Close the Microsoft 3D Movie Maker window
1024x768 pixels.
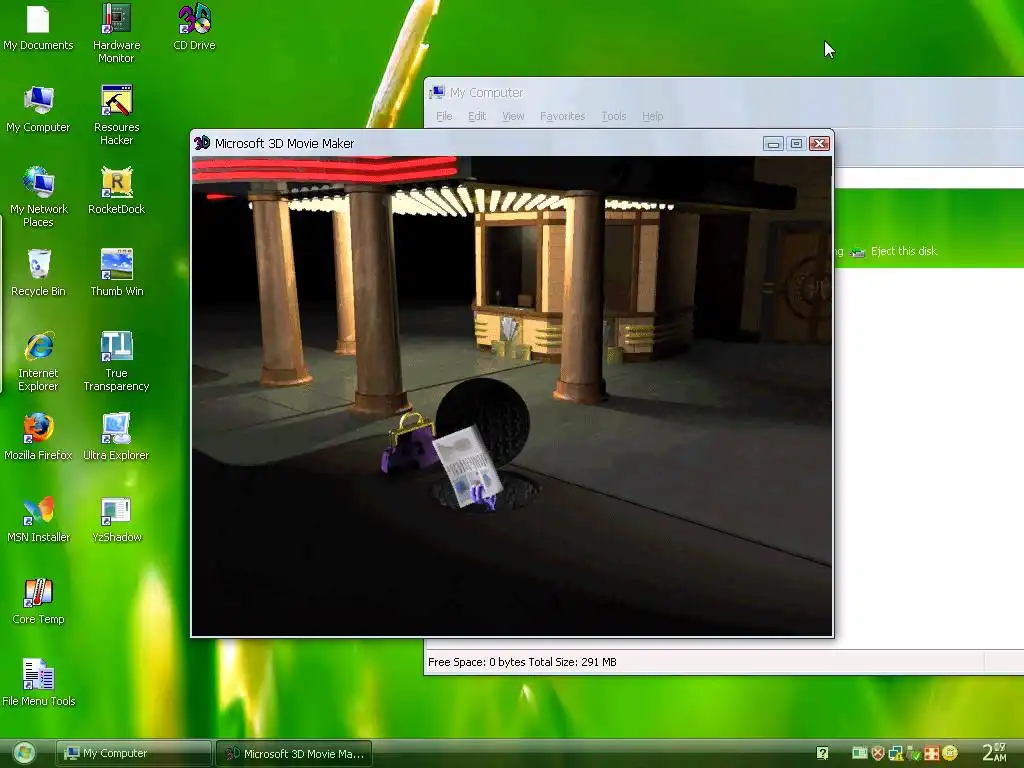819,144
